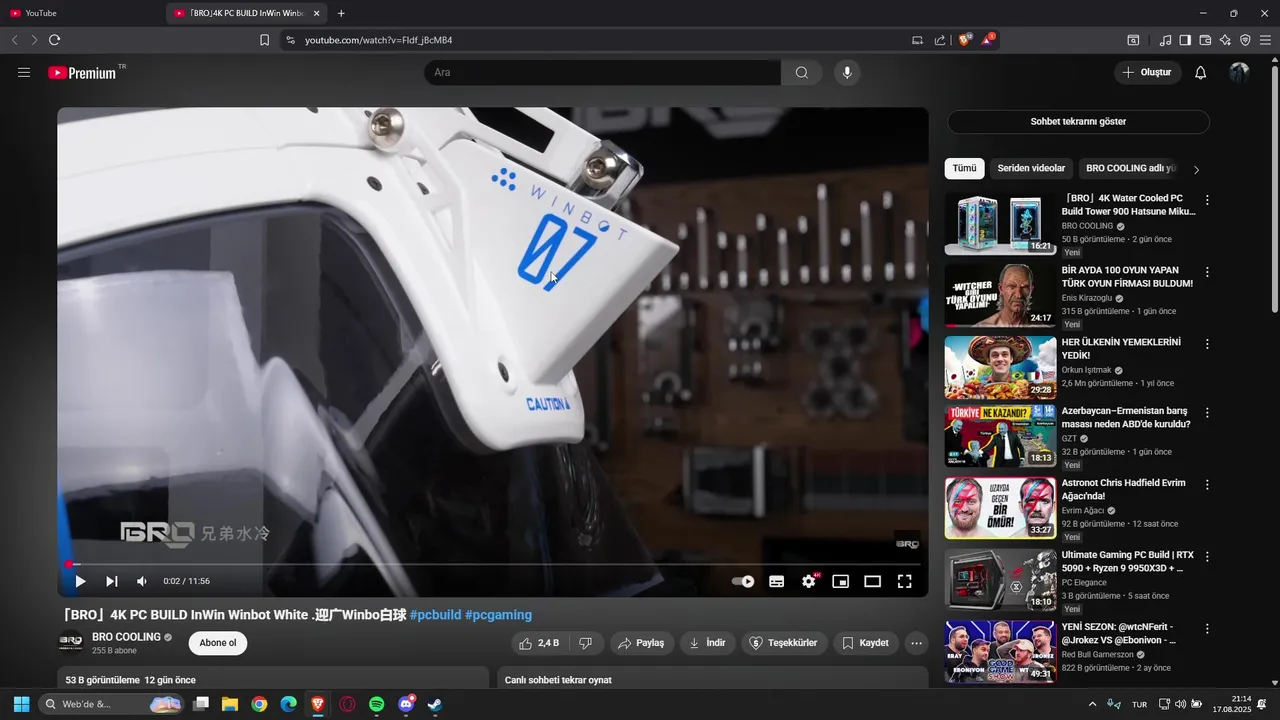Play the video

click(x=80, y=581)
